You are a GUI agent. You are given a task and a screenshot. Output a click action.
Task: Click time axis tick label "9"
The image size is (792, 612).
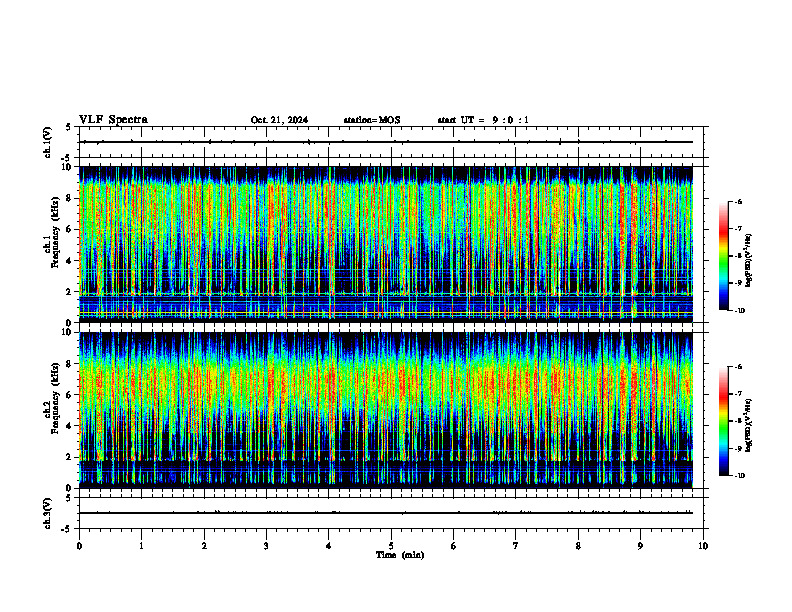(640, 546)
